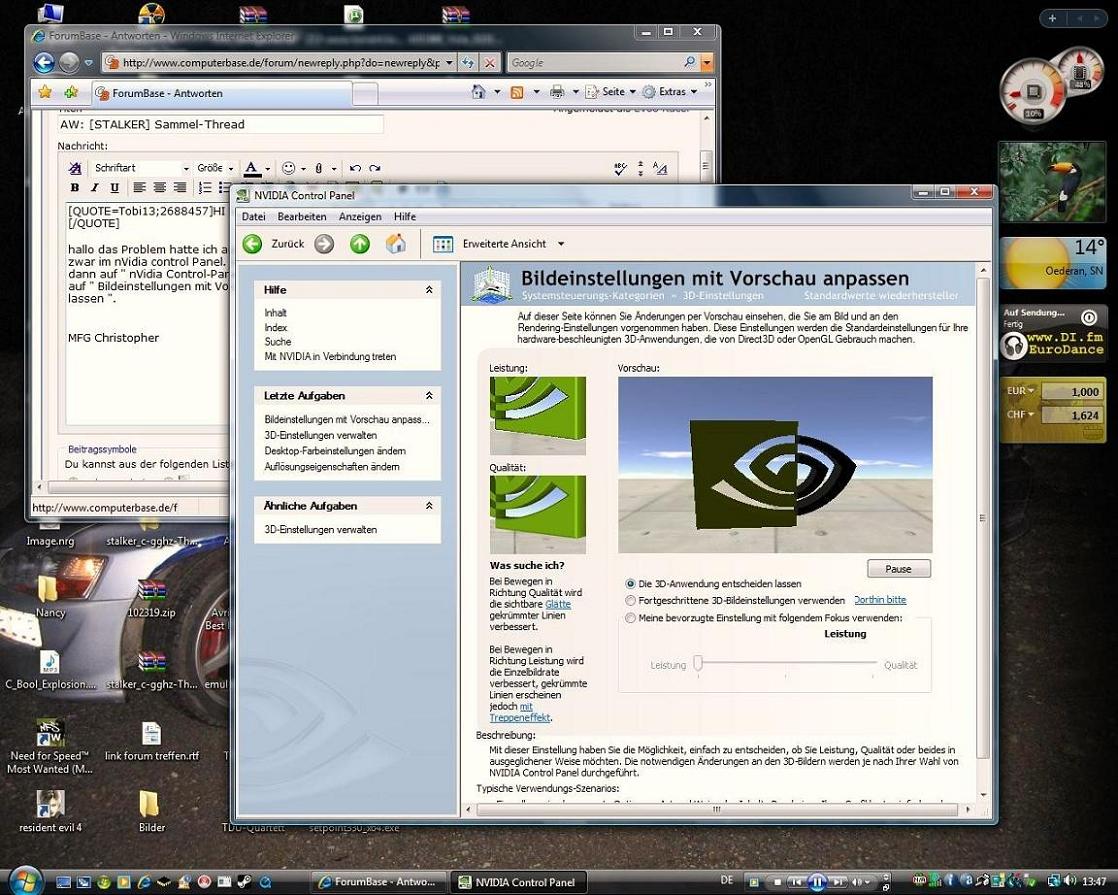Screen dimensions: 1118x895
Task: Click the red stop icon in Internet Explorer
Action: tap(490, 63)
